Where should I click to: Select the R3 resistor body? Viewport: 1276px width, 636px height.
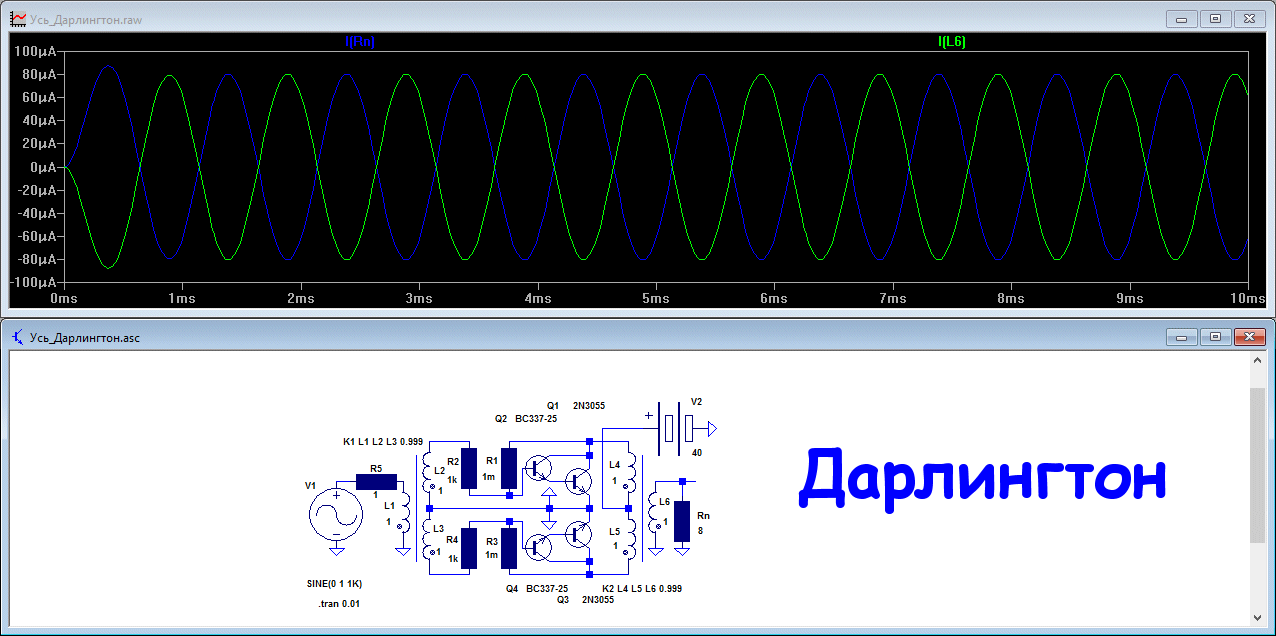pyautogui.click(x=509, y=548)
